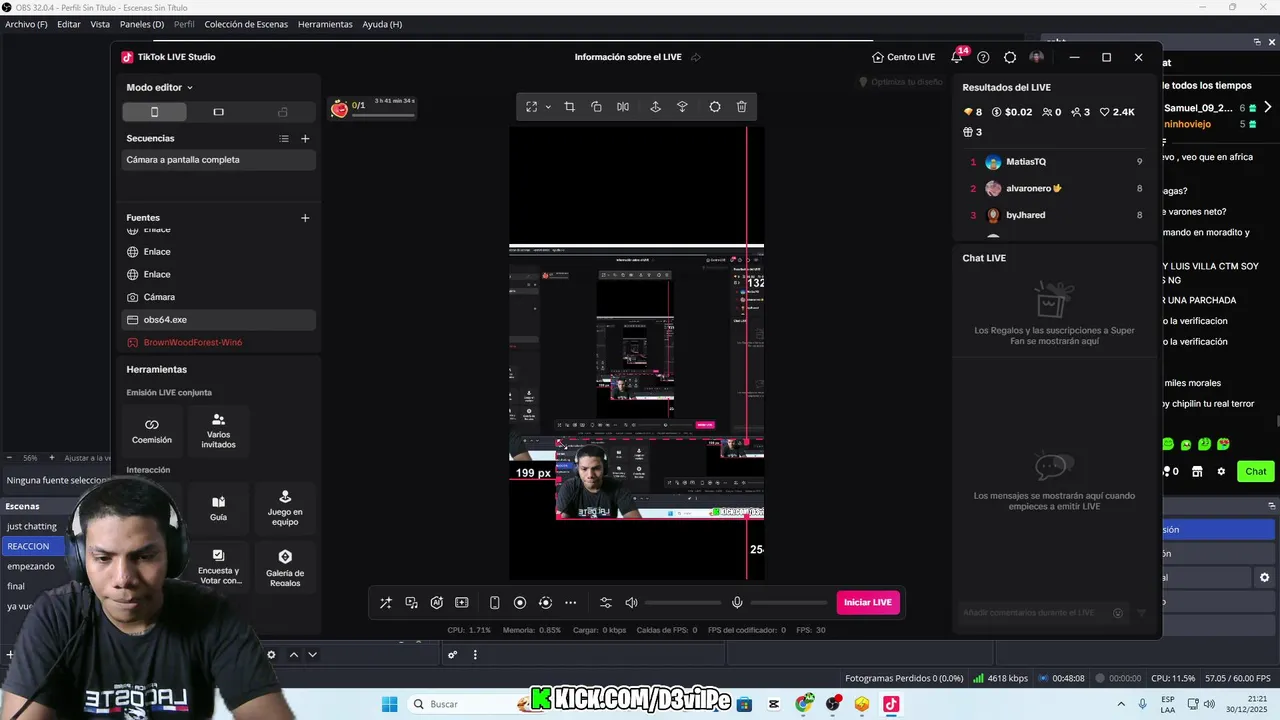The image size is (1280, 720).
Task: Open the 'Juego en equipo' tool
Action: pyautogui.click(x=285, y=509)
